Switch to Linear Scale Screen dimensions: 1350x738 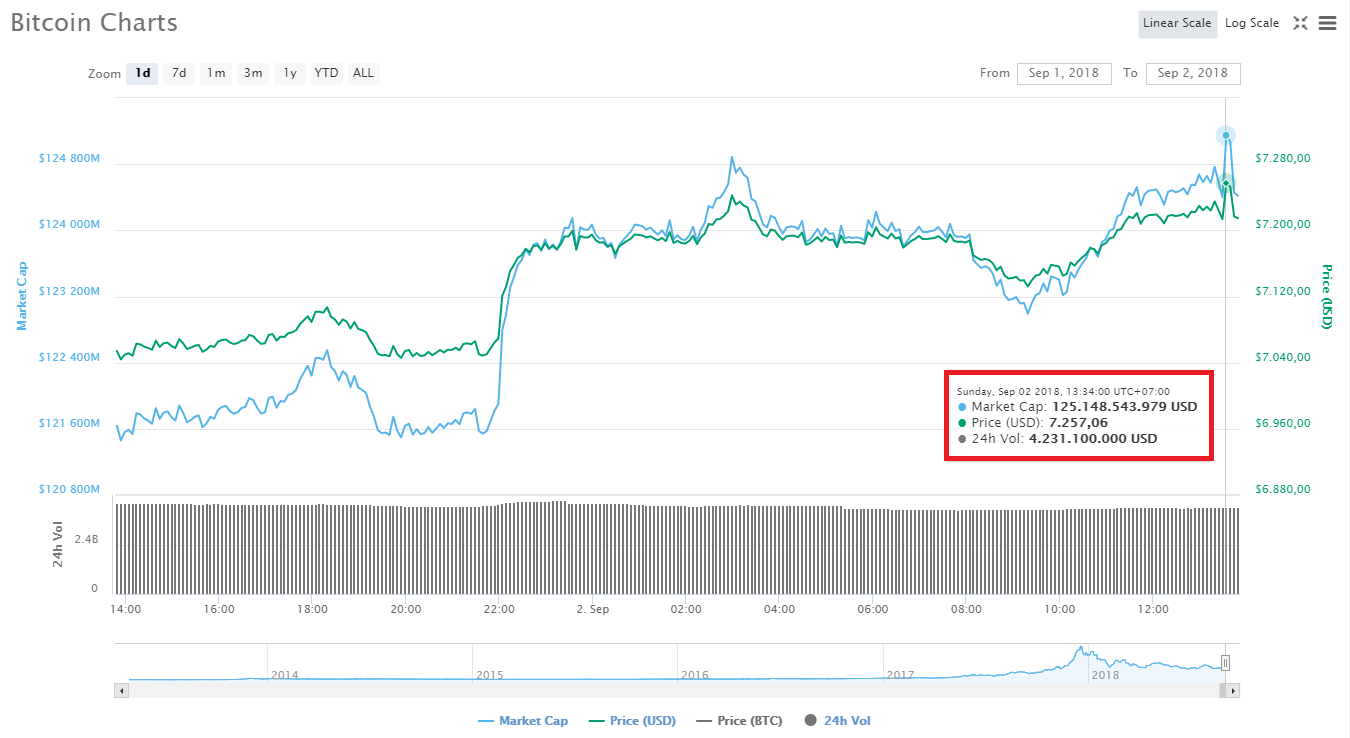click(1177, 23)
